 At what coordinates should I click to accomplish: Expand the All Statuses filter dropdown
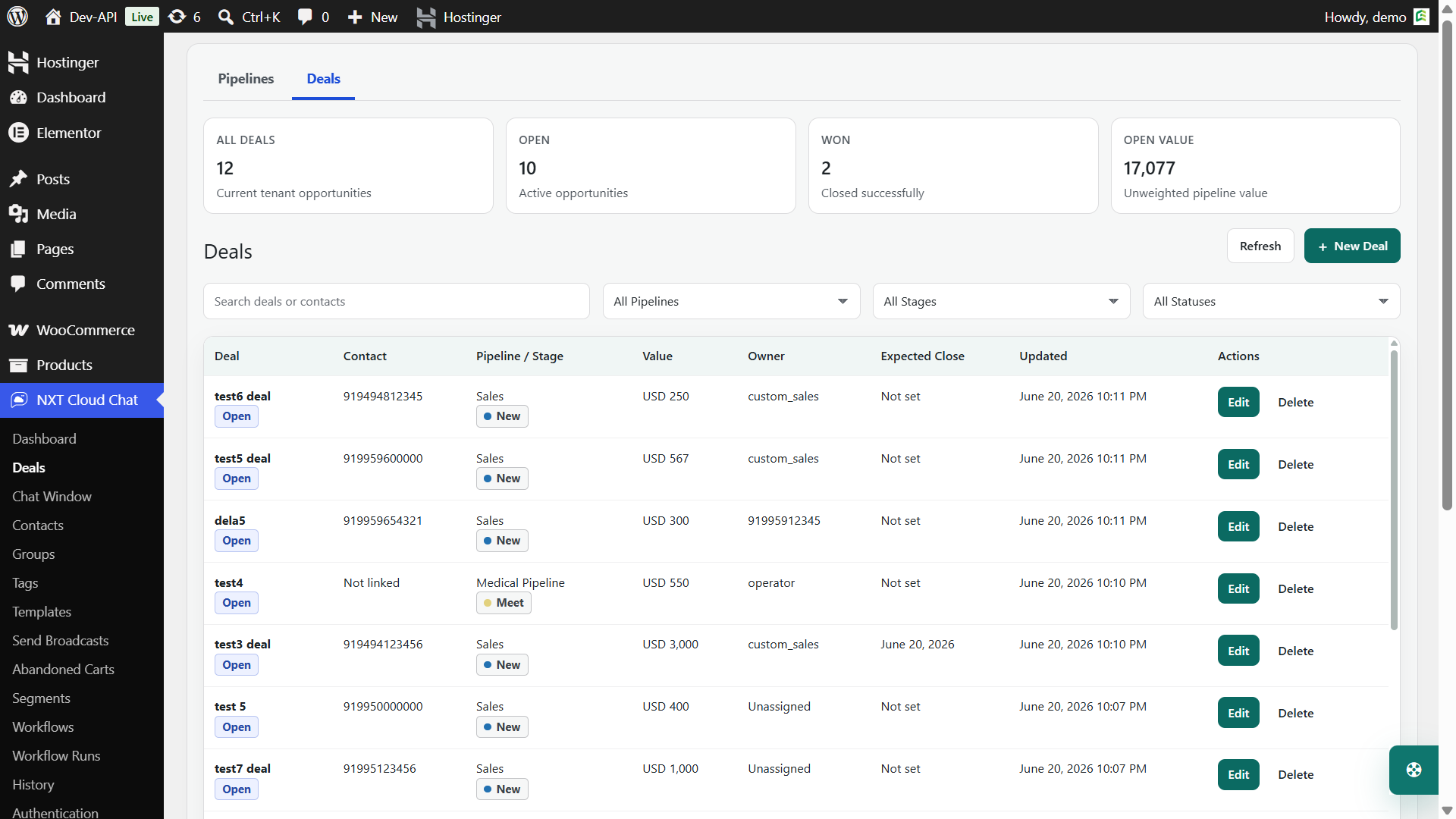(x=1271, y=301)
